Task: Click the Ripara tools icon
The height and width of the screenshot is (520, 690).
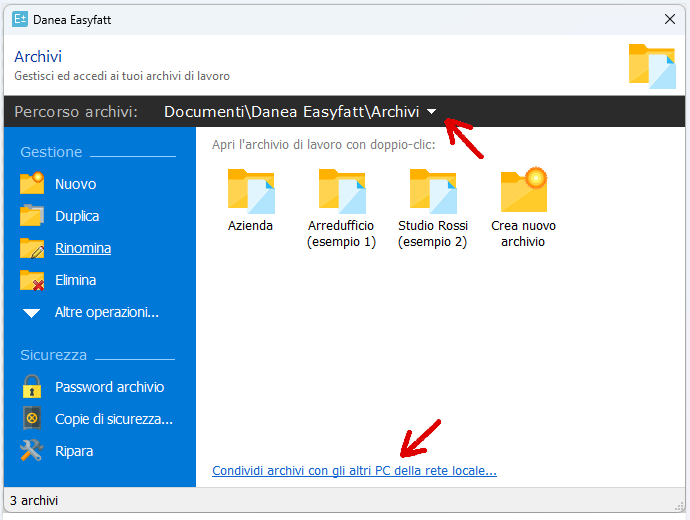Action: coord(32,450)
